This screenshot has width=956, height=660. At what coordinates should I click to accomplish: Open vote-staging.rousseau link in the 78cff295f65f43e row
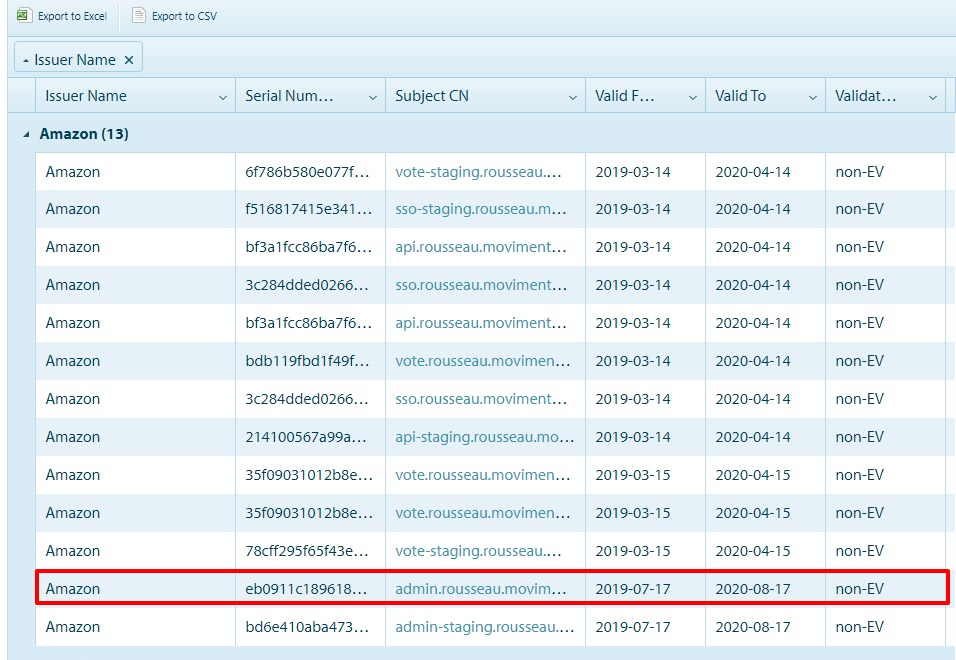[478, 551]
